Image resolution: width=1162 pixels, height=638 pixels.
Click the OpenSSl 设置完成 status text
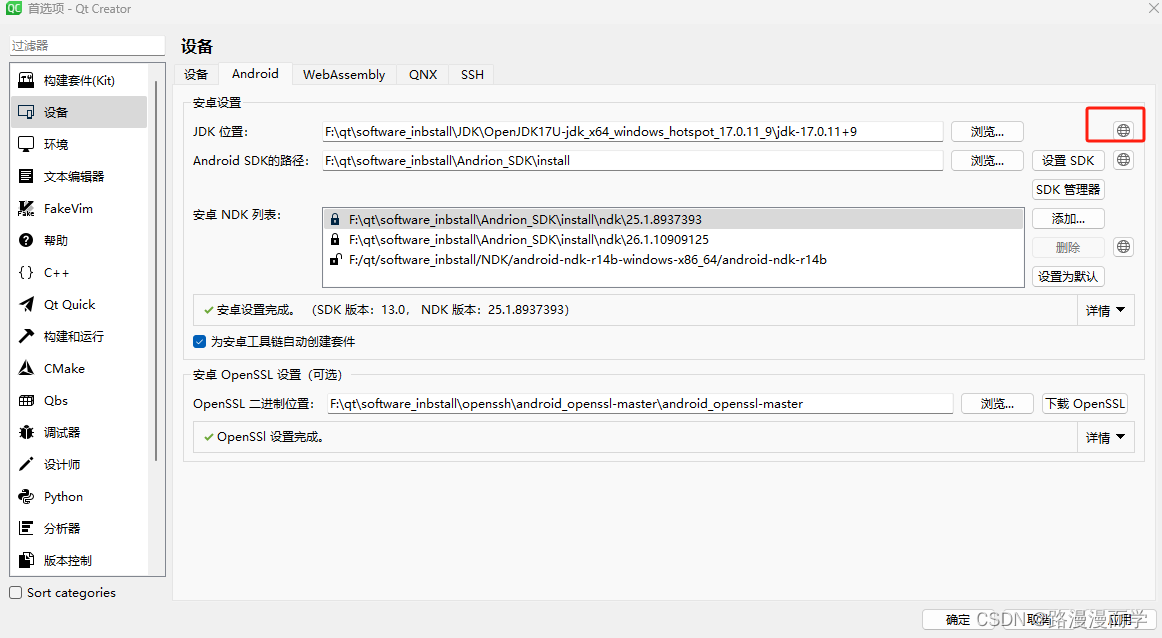click(270, 437)
